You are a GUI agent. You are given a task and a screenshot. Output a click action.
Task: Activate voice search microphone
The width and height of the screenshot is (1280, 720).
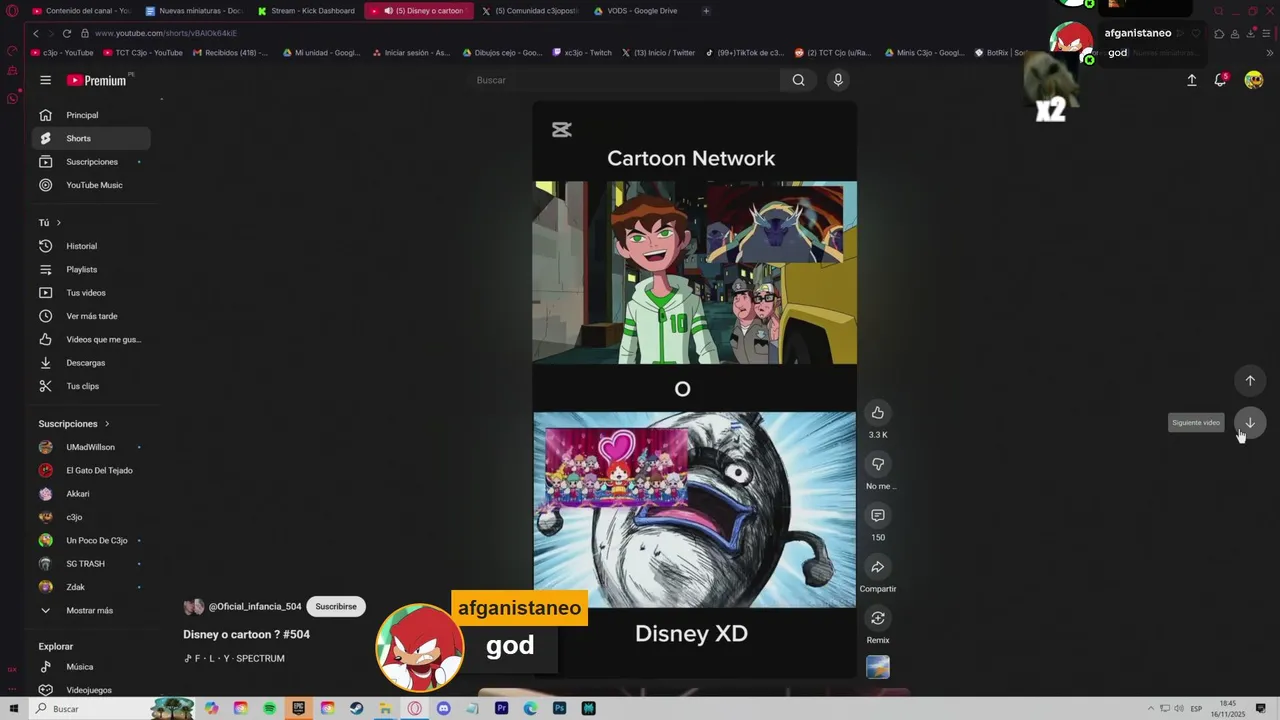tap(838, 80)
